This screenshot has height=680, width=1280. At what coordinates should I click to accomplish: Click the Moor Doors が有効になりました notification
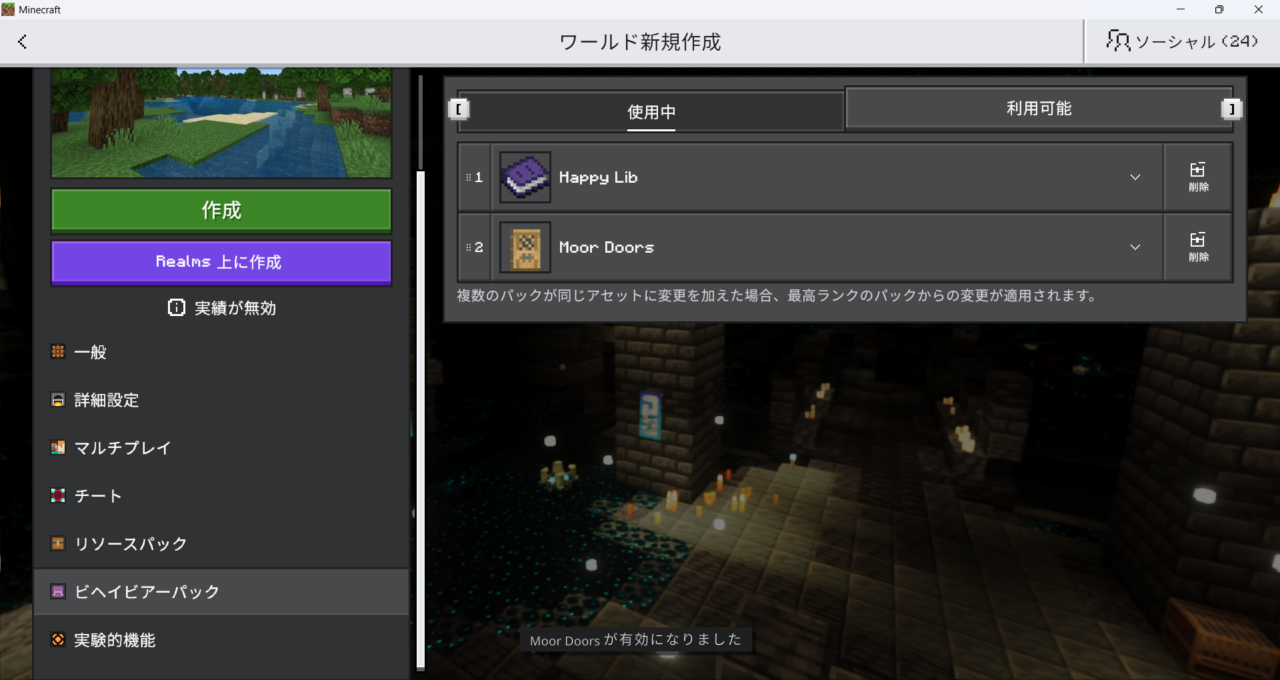(x=636, y=640)
